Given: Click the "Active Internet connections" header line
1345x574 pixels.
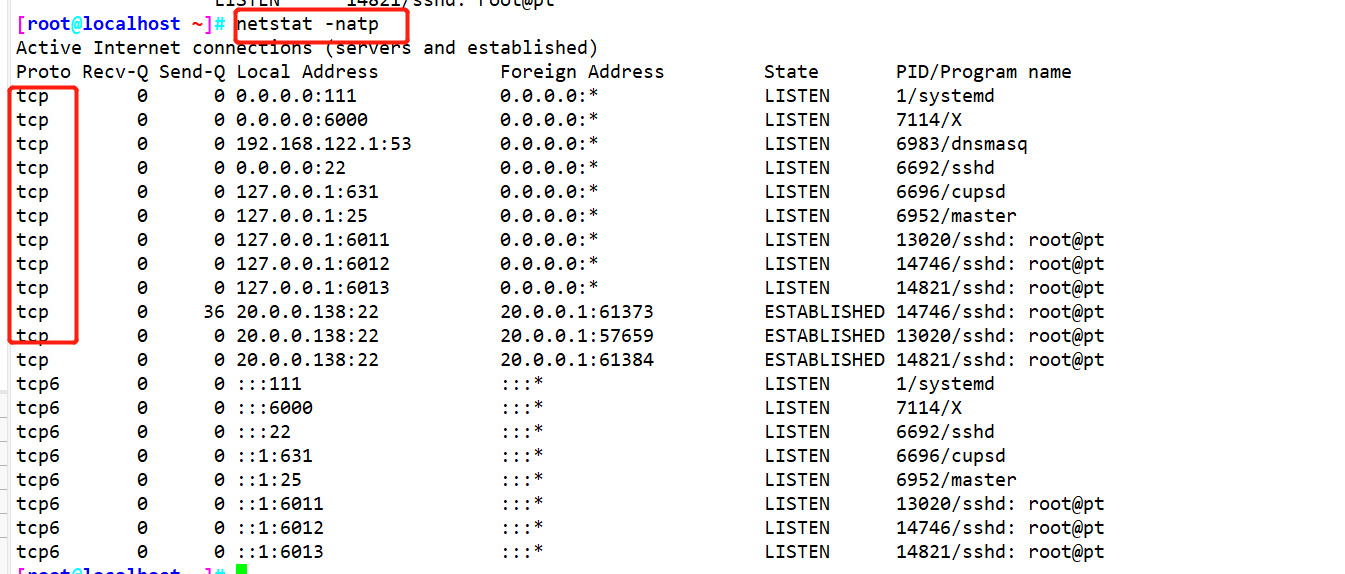Looking at the screenshot, I should pyautogui.click(x=307, y=48).
